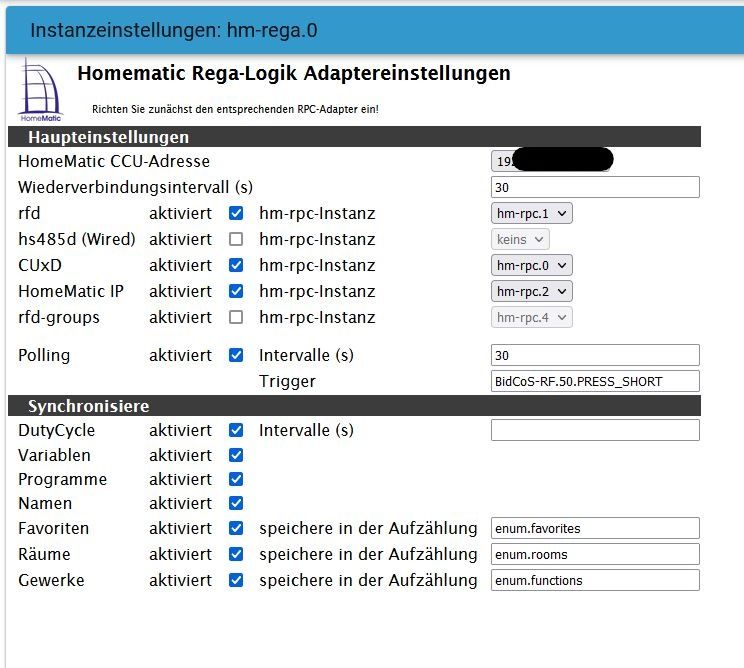
Task: Click the HomeMatic CCU-Adresse input field
Action: [551, 161]
